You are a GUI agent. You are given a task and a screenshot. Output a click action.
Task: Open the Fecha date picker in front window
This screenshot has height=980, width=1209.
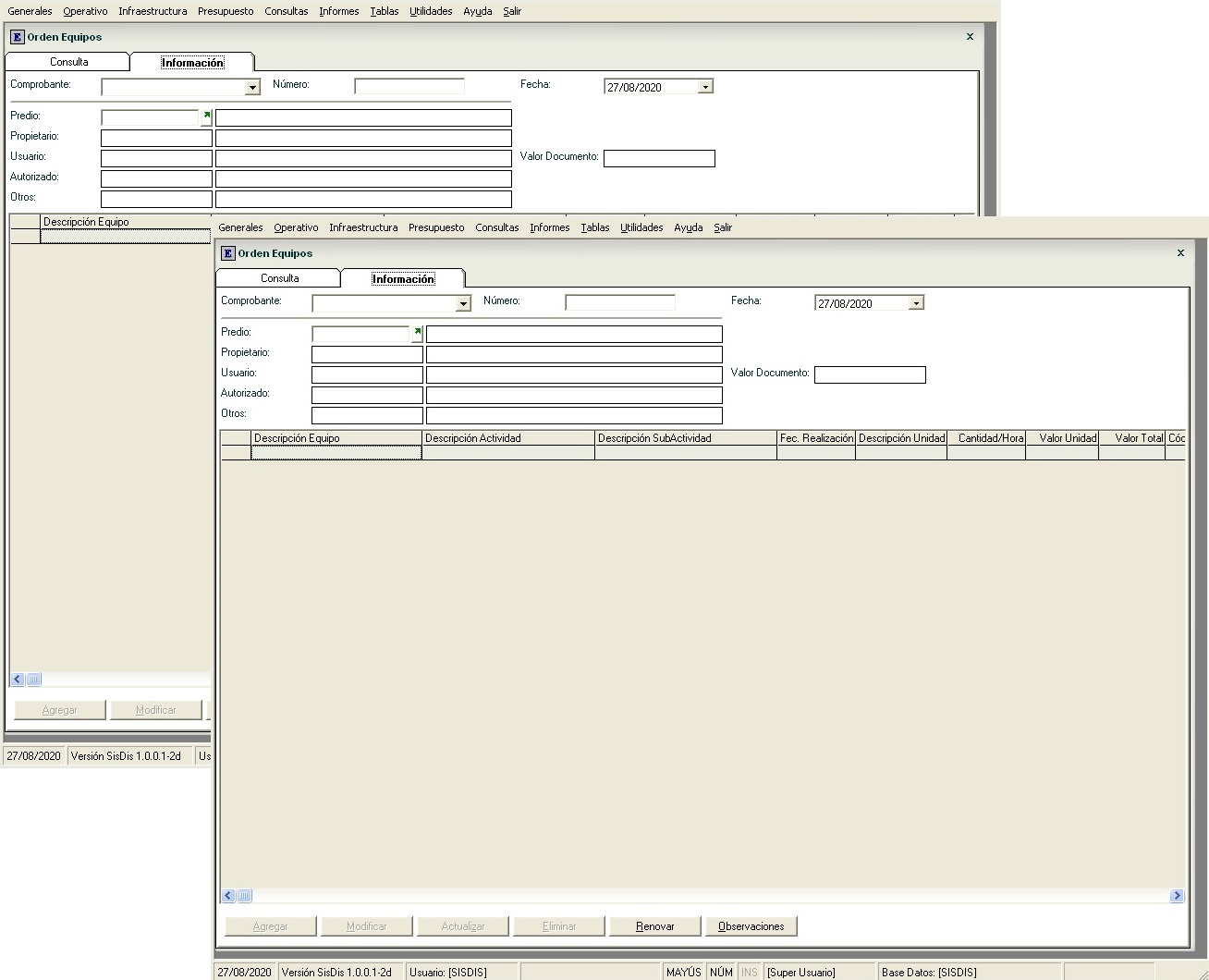[915, 303]
